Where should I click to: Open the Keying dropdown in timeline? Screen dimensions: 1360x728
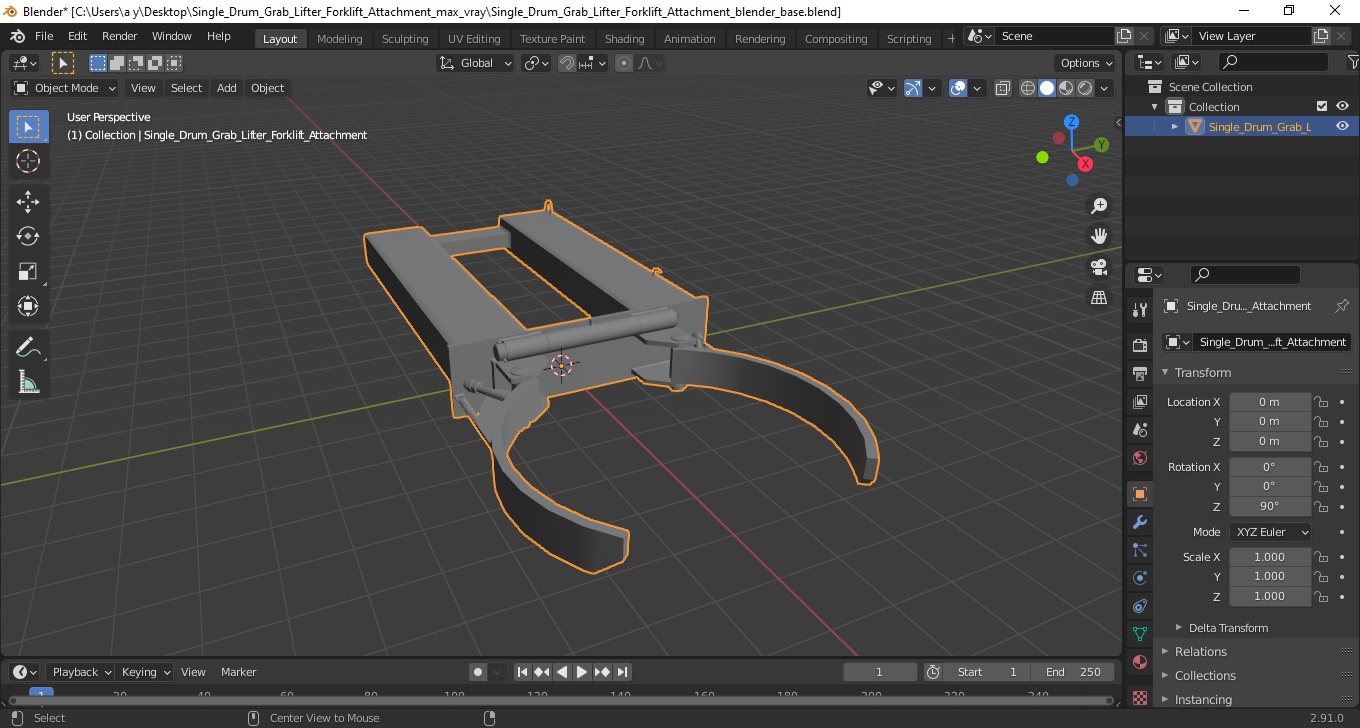click(145, 672)
